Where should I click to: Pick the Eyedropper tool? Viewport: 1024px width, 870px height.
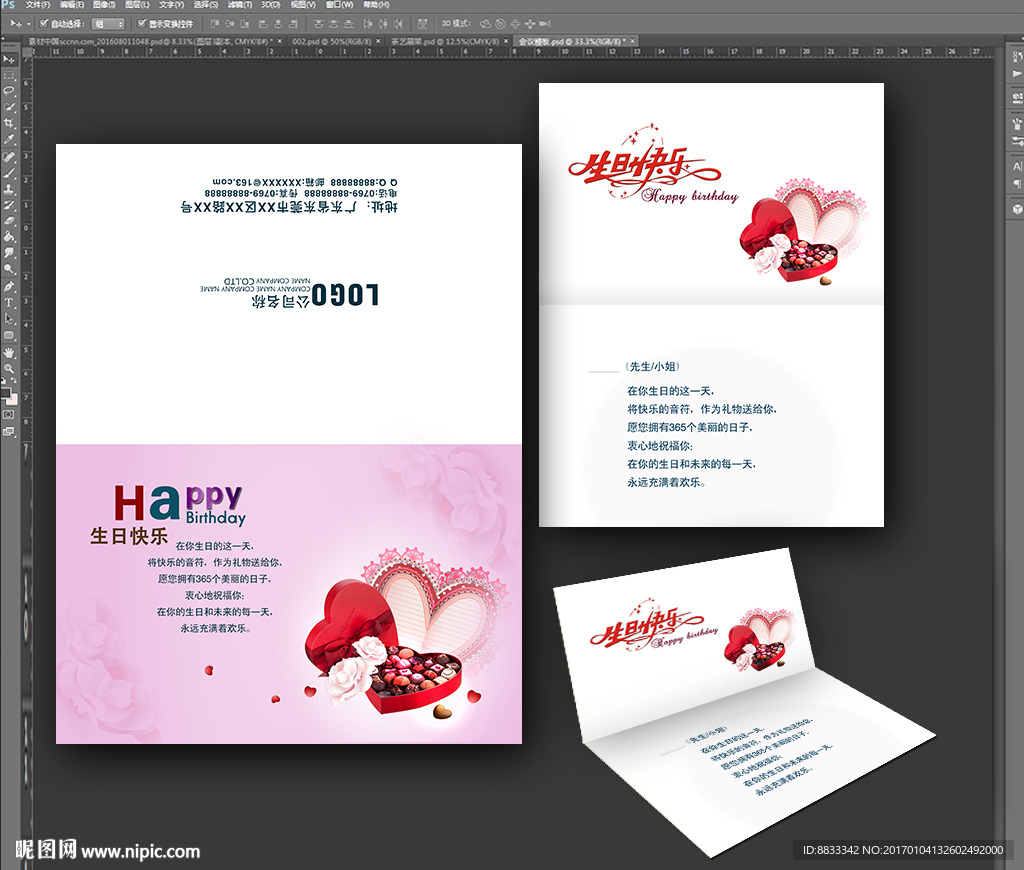point(9,139)
